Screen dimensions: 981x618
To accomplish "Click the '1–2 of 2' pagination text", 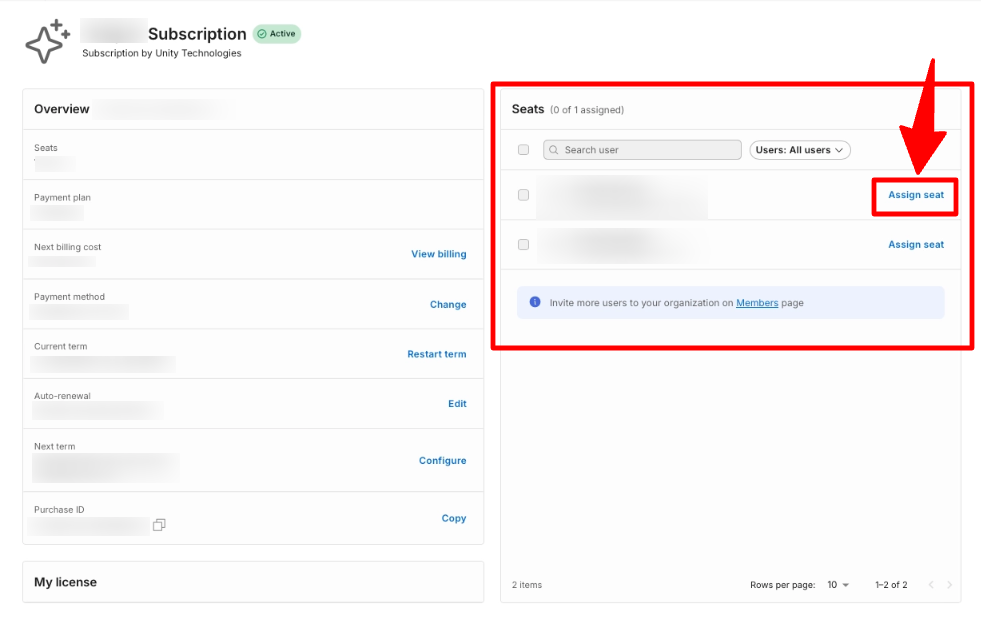I will tap(891, 585).
